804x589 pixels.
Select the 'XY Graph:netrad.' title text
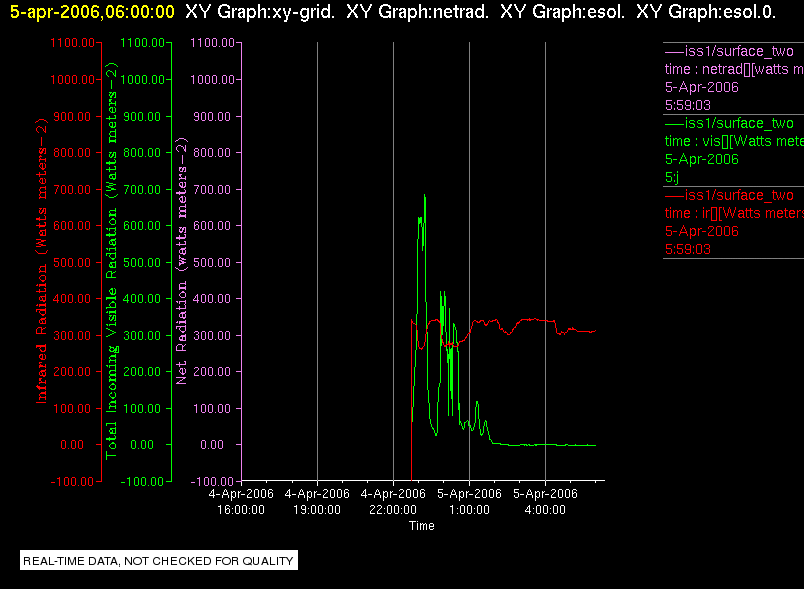(x=417, y=12)
